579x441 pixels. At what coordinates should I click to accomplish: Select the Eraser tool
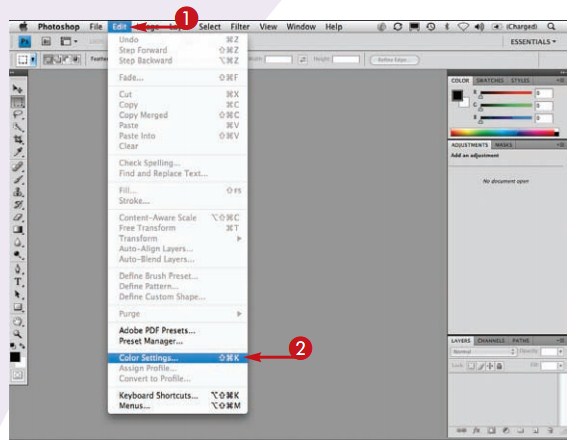18,217
